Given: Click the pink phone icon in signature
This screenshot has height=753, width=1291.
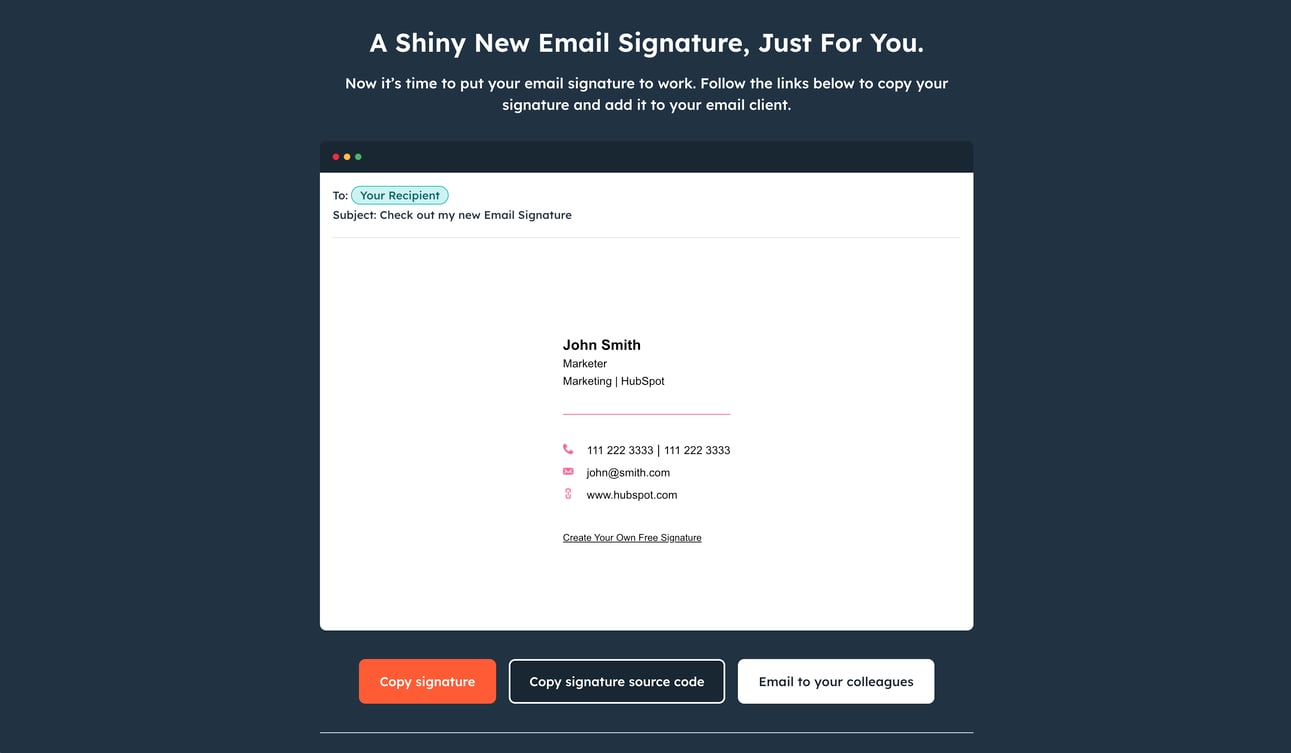Looking at the screenshot, I should 568,450.
